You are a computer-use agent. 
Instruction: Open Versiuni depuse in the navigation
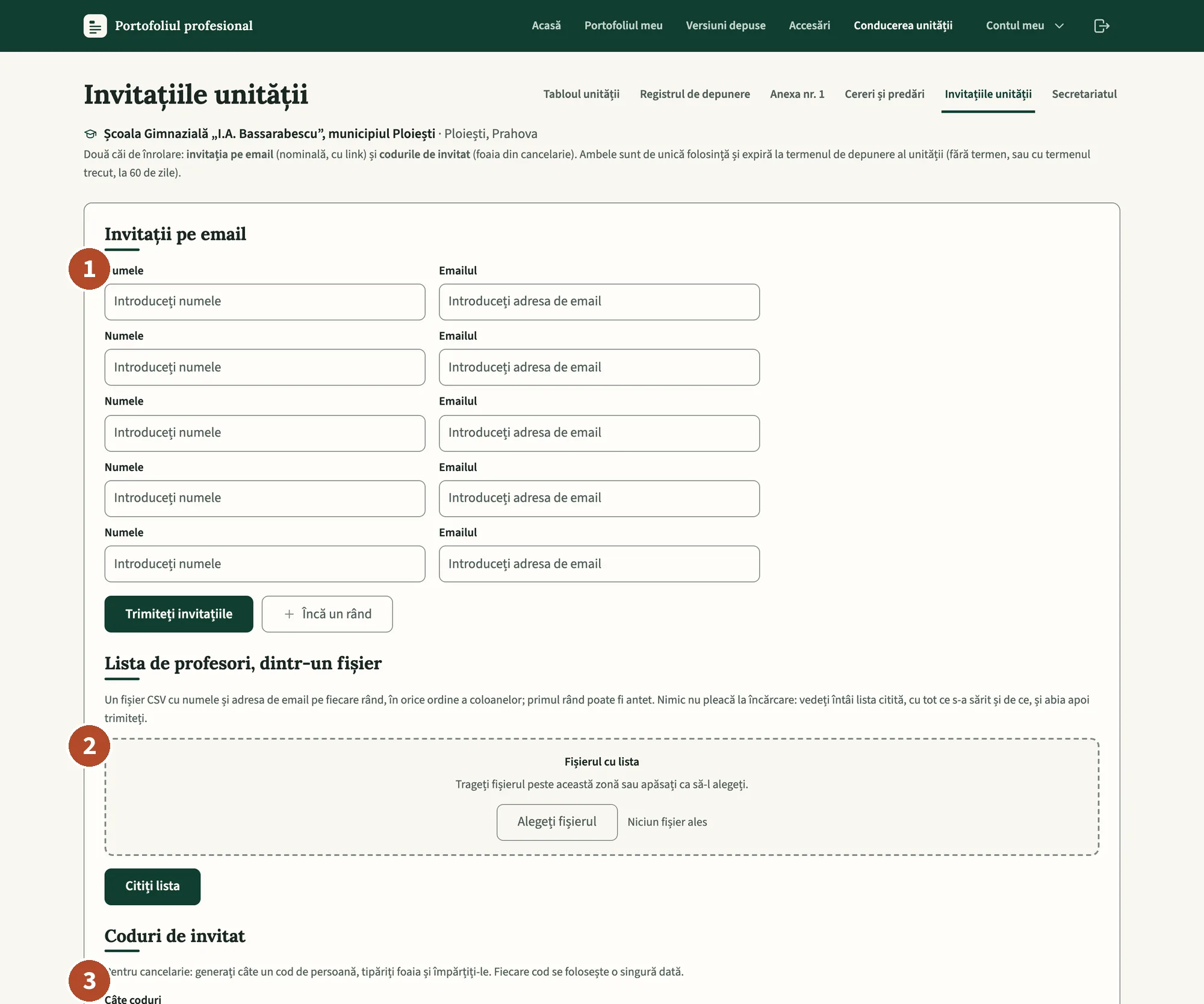click(x=725, y=26)
